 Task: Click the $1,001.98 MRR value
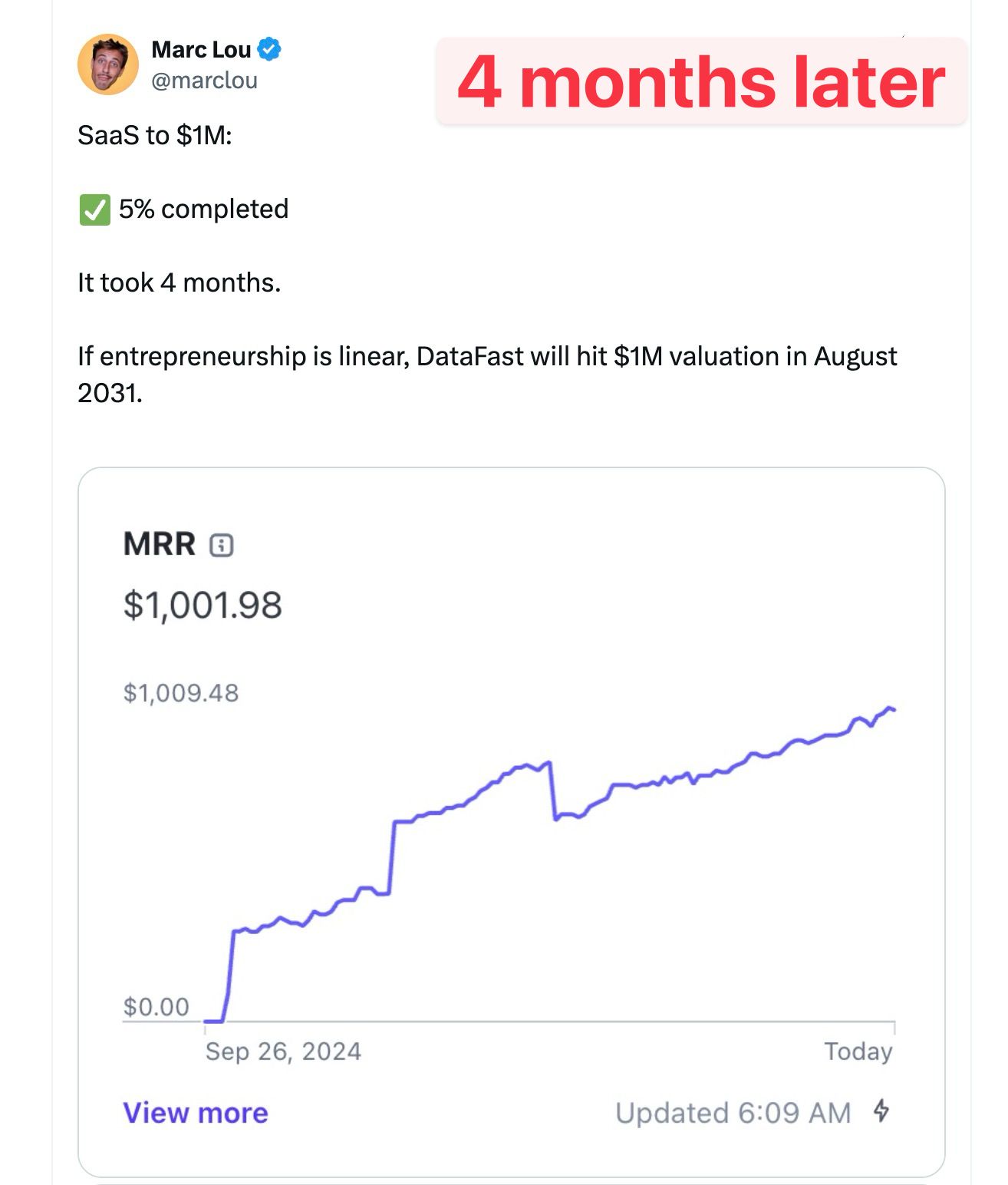tap(203, 605)
